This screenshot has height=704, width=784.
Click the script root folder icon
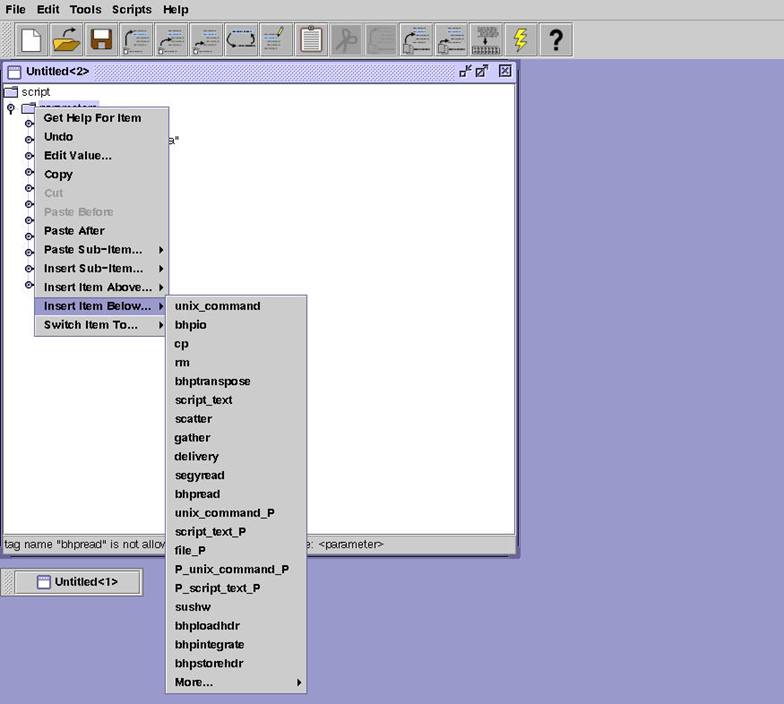(11, 92)
